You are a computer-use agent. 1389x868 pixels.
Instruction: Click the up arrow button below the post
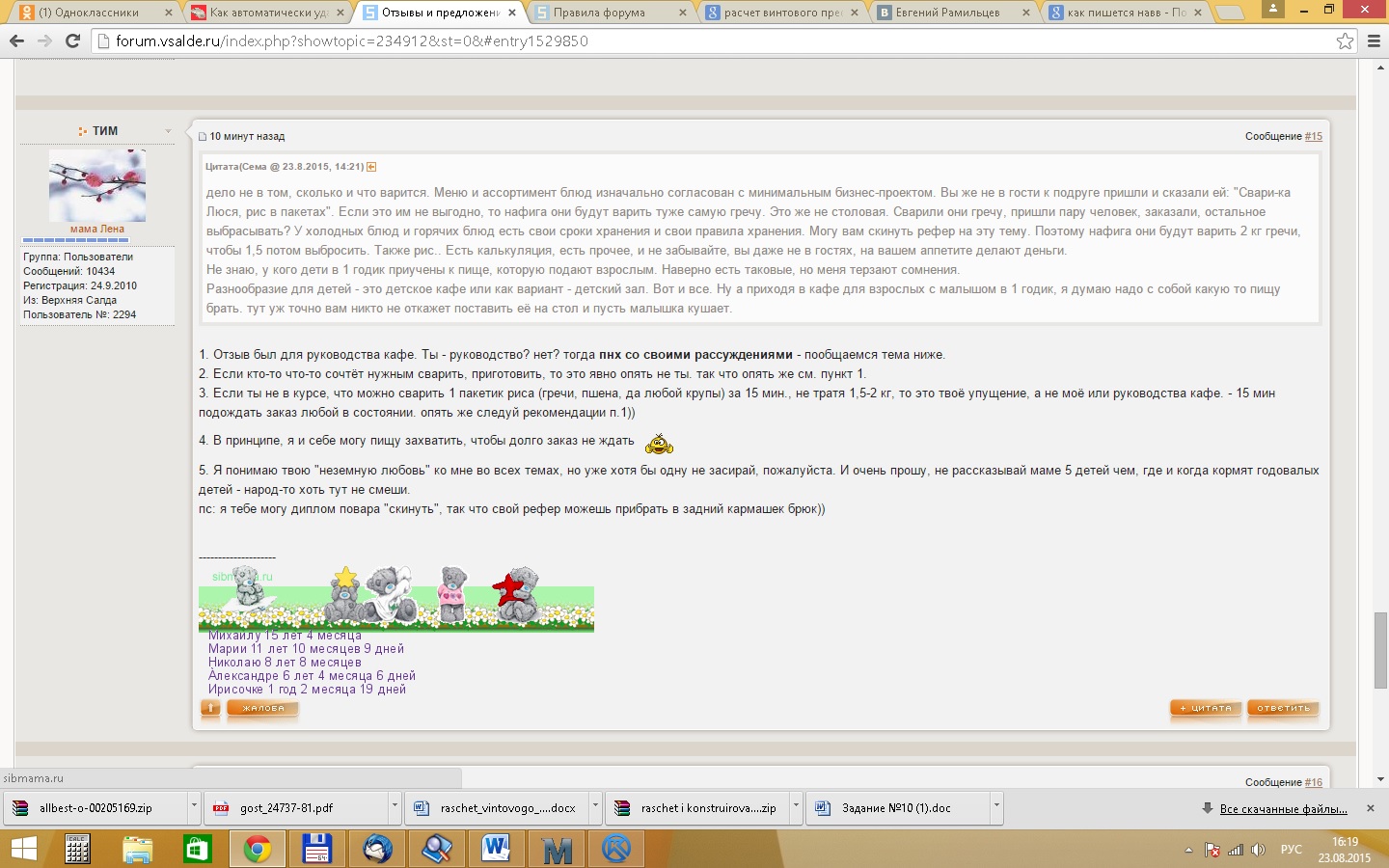pos(210,709)
